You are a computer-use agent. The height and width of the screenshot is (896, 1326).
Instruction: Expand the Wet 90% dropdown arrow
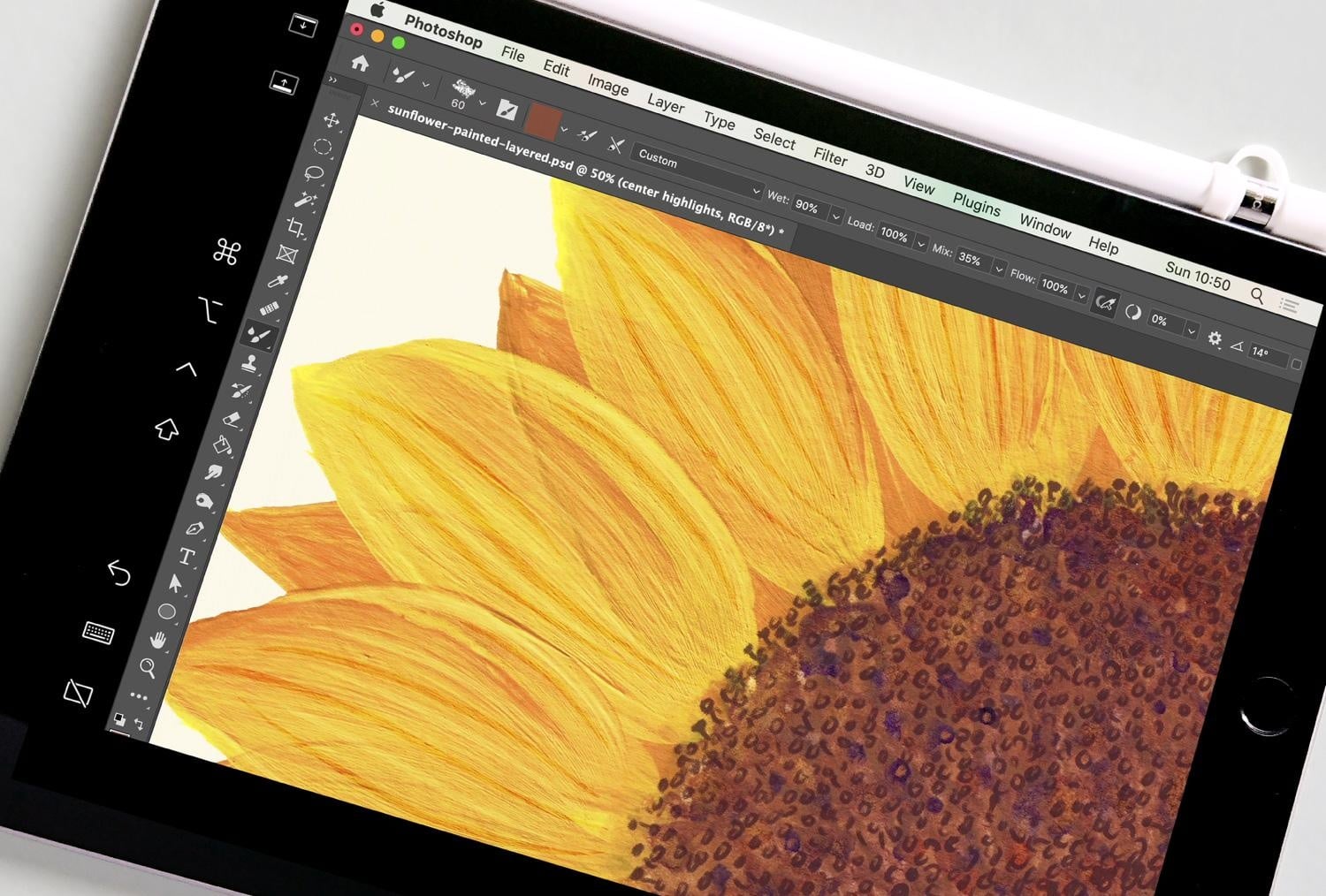coord(835,216)
